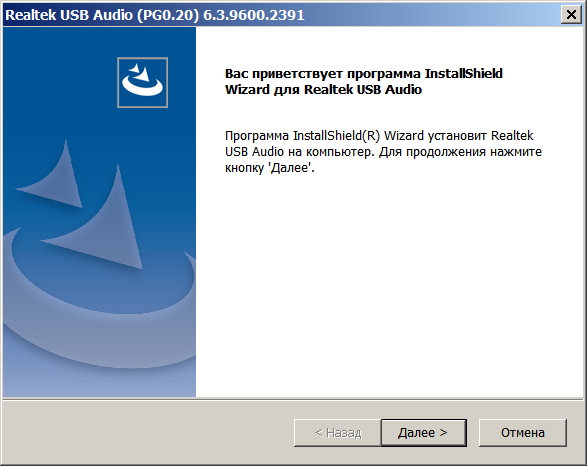The height and width of the screenshot is (466, 587).
Task: Click the paragraph starting with Программа InstallShield(R) Wizard
Action: tap(383, 152)
